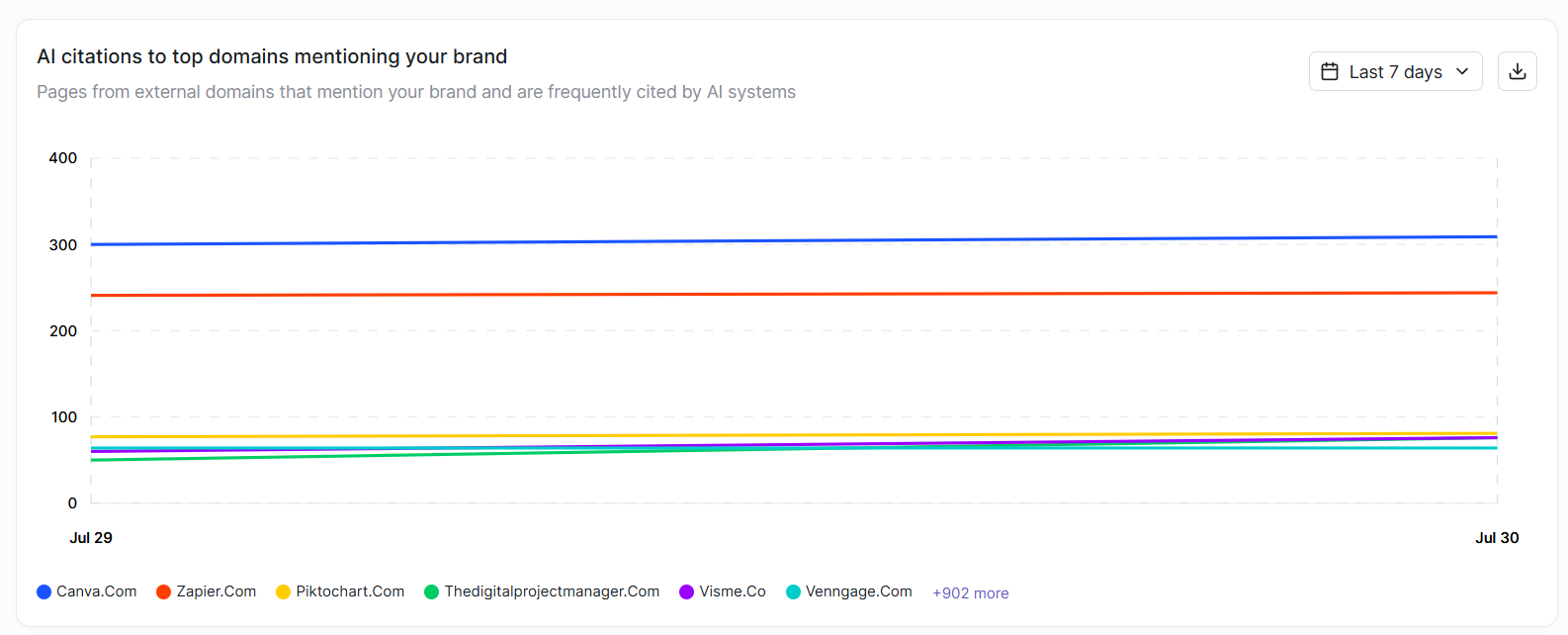Viewport: 1568px width, 635px height.
Task: Toggle the Venngage.Com legend series
Action: click(849, 591)
